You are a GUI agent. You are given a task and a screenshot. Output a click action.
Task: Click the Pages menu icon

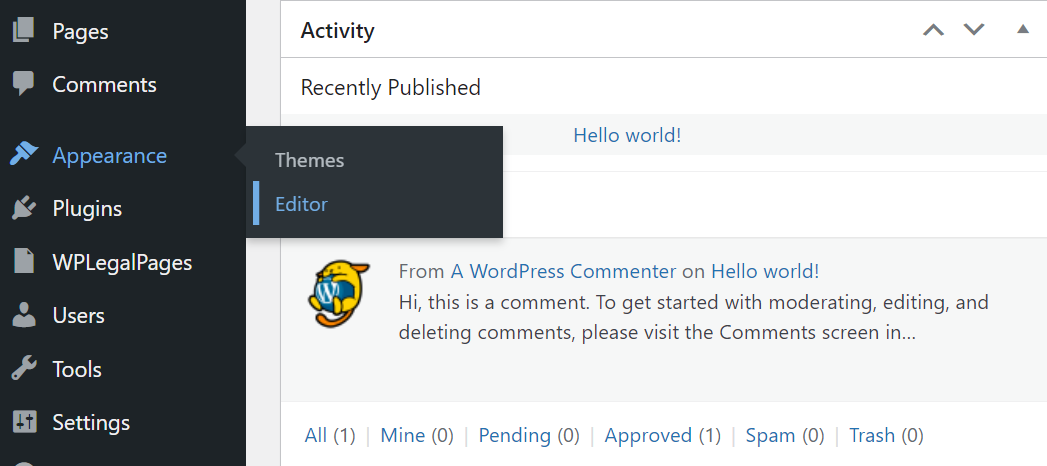click(x=23, y=31)
